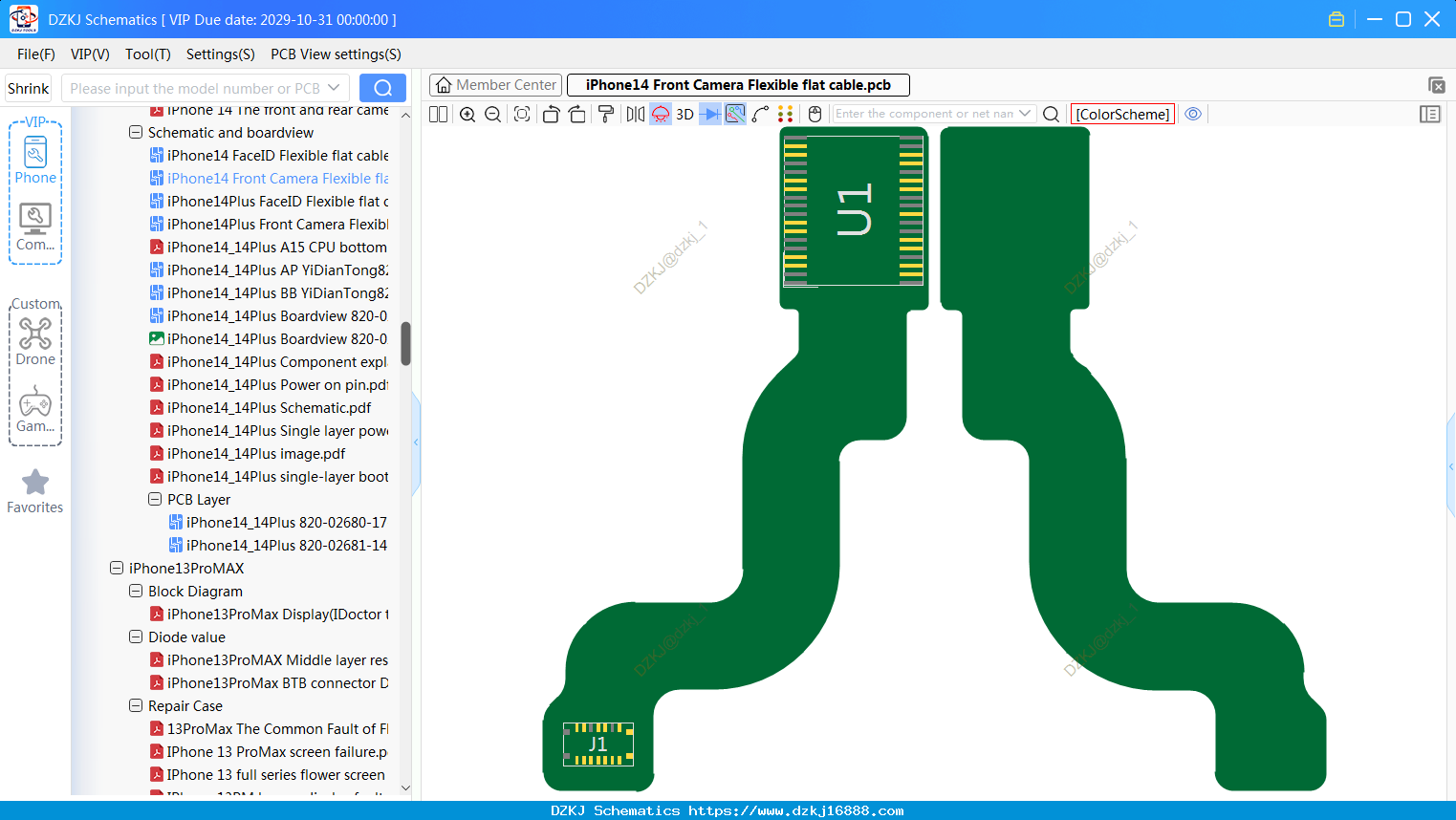The image size is (1456, 820).
Task: Zoom in on the PCB view
Action: 467,114
